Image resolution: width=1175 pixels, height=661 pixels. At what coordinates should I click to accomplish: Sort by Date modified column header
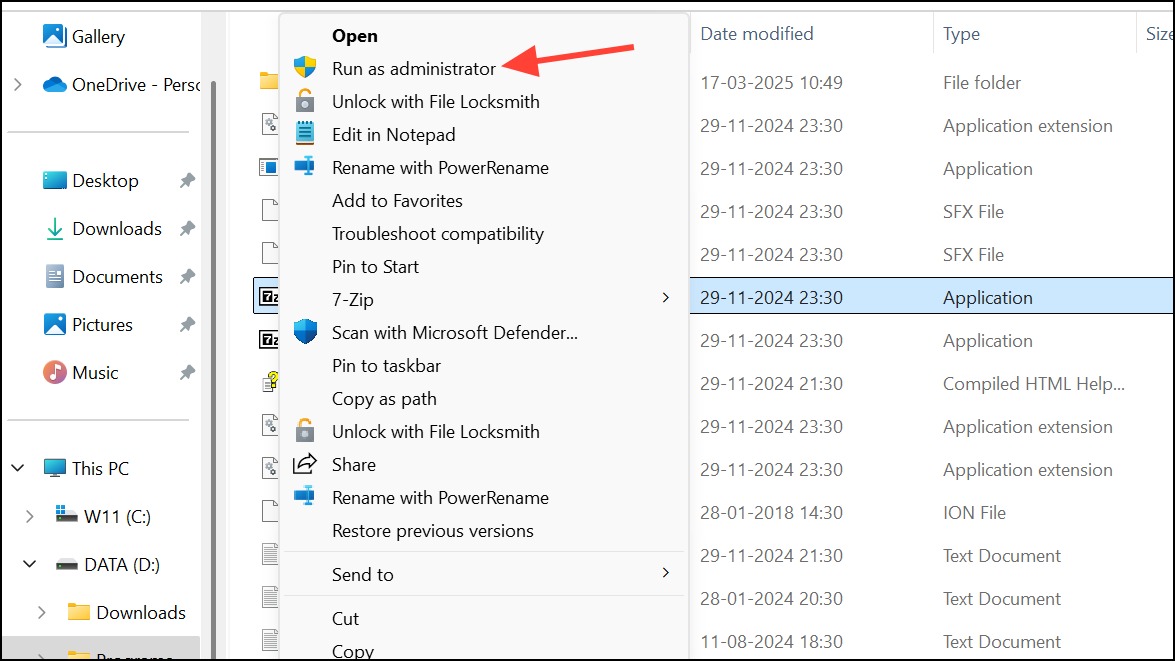(756, 34)
